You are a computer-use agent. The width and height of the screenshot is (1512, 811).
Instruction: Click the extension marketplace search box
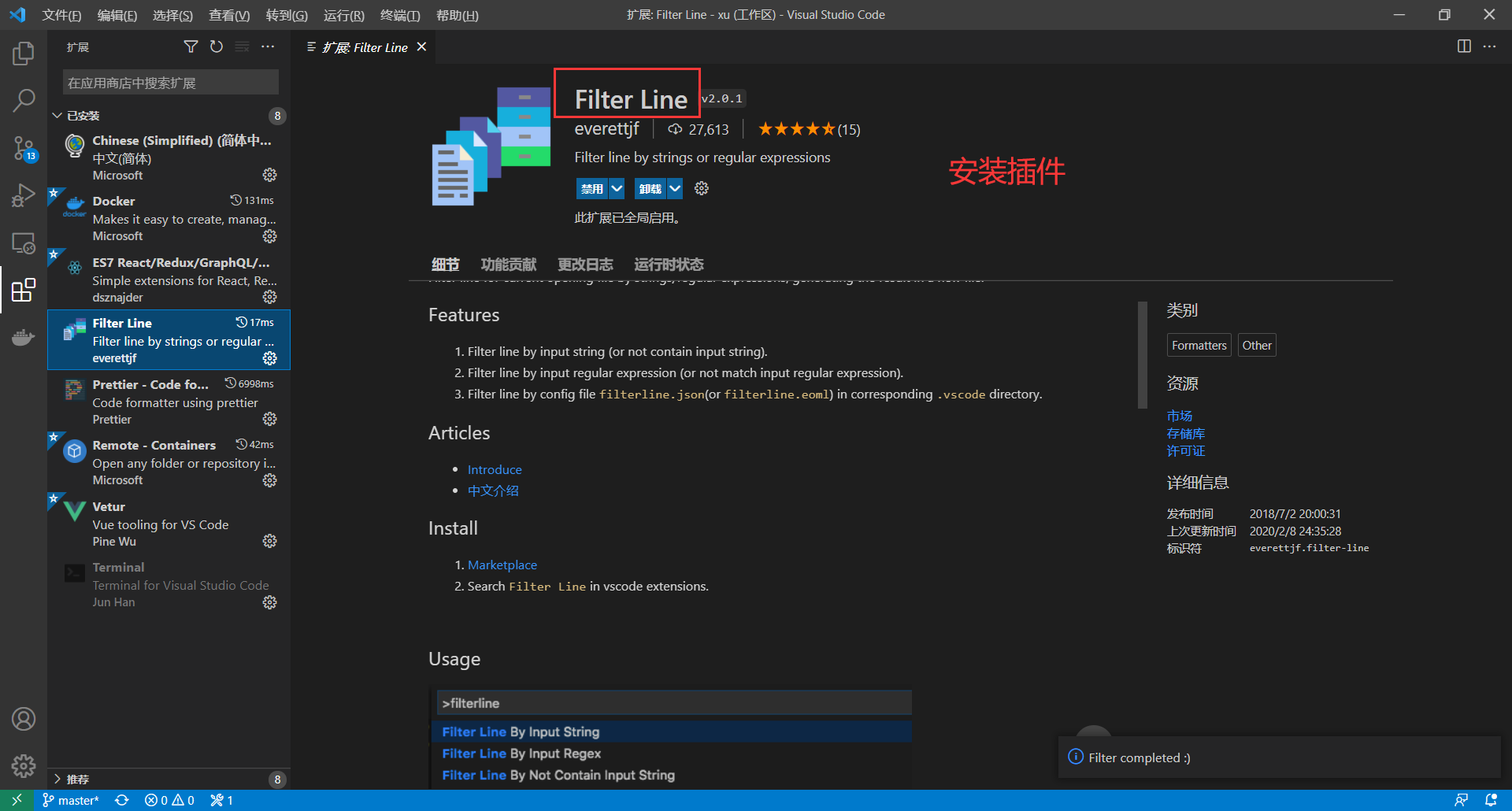click(x=171, y=83)
